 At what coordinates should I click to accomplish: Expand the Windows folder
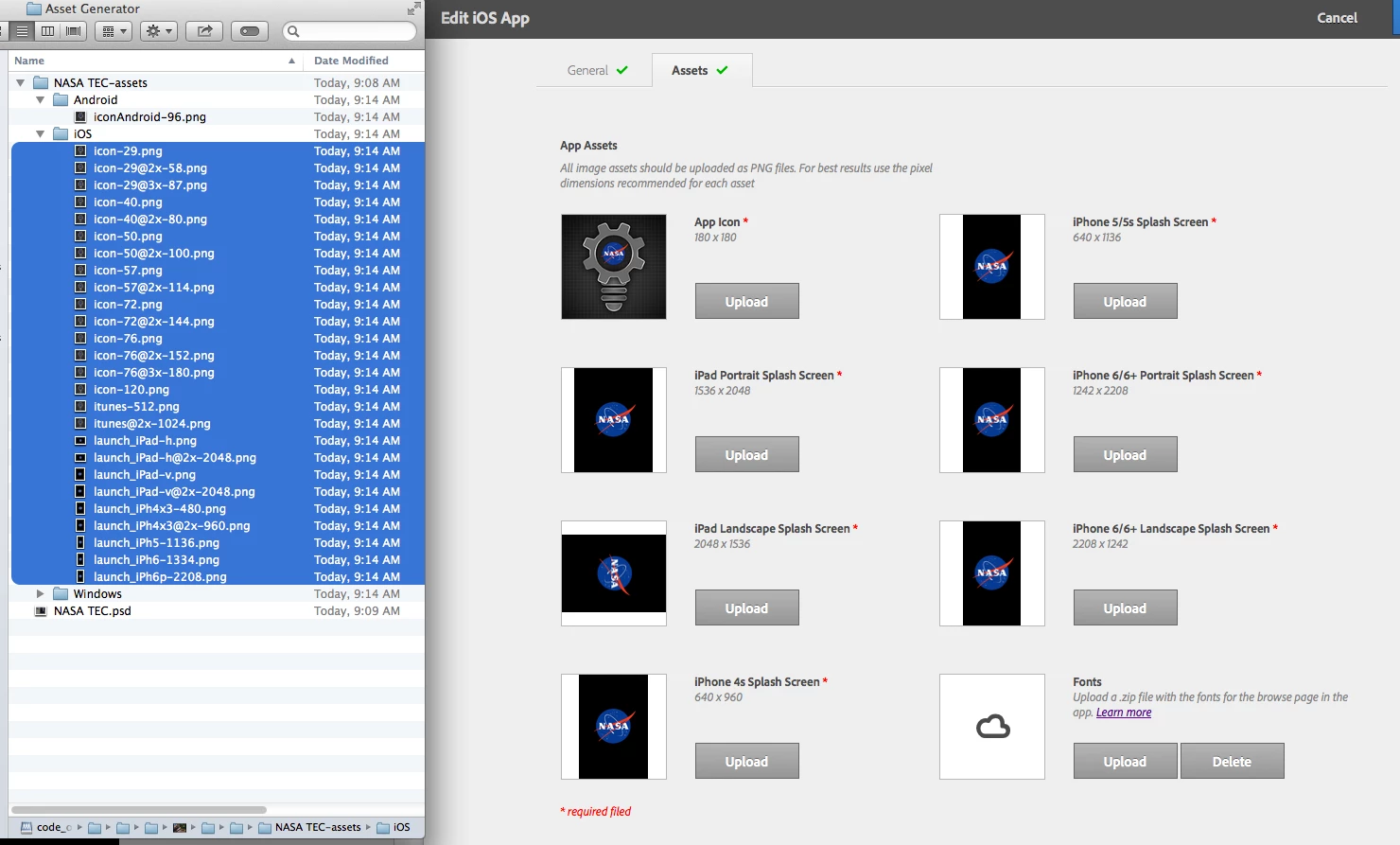40,593
